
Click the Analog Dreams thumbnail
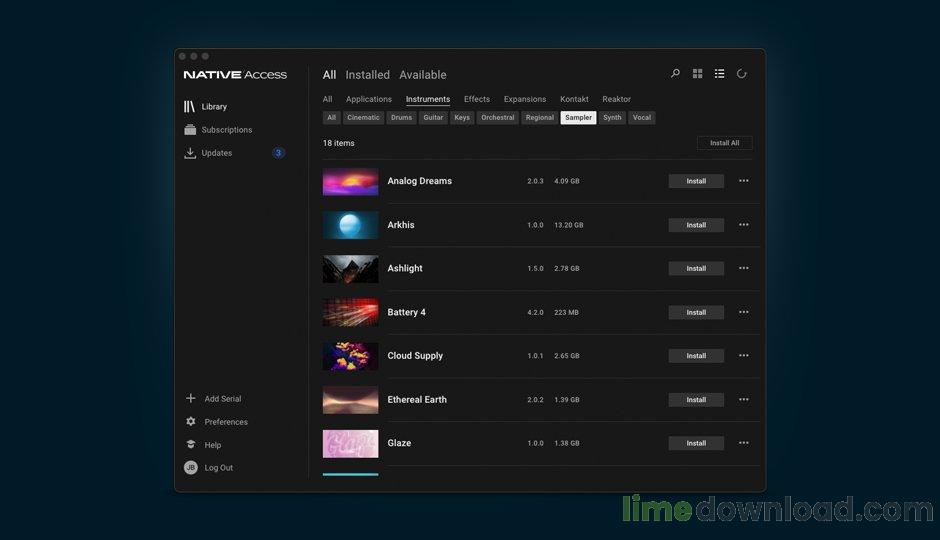(351, 182)
